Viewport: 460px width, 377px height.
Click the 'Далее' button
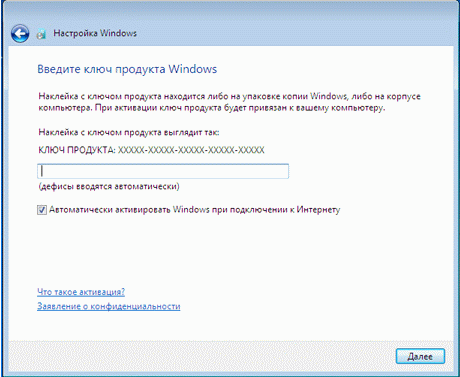[x=420, y=356]
